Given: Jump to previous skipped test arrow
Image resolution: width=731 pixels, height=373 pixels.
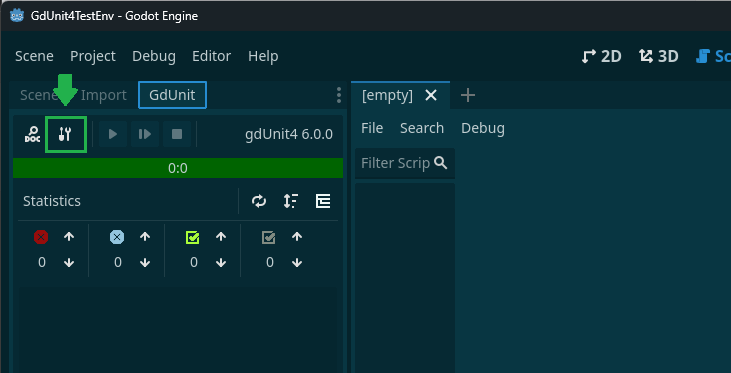Looking at the screenshot, I should [x=297, y=237].
